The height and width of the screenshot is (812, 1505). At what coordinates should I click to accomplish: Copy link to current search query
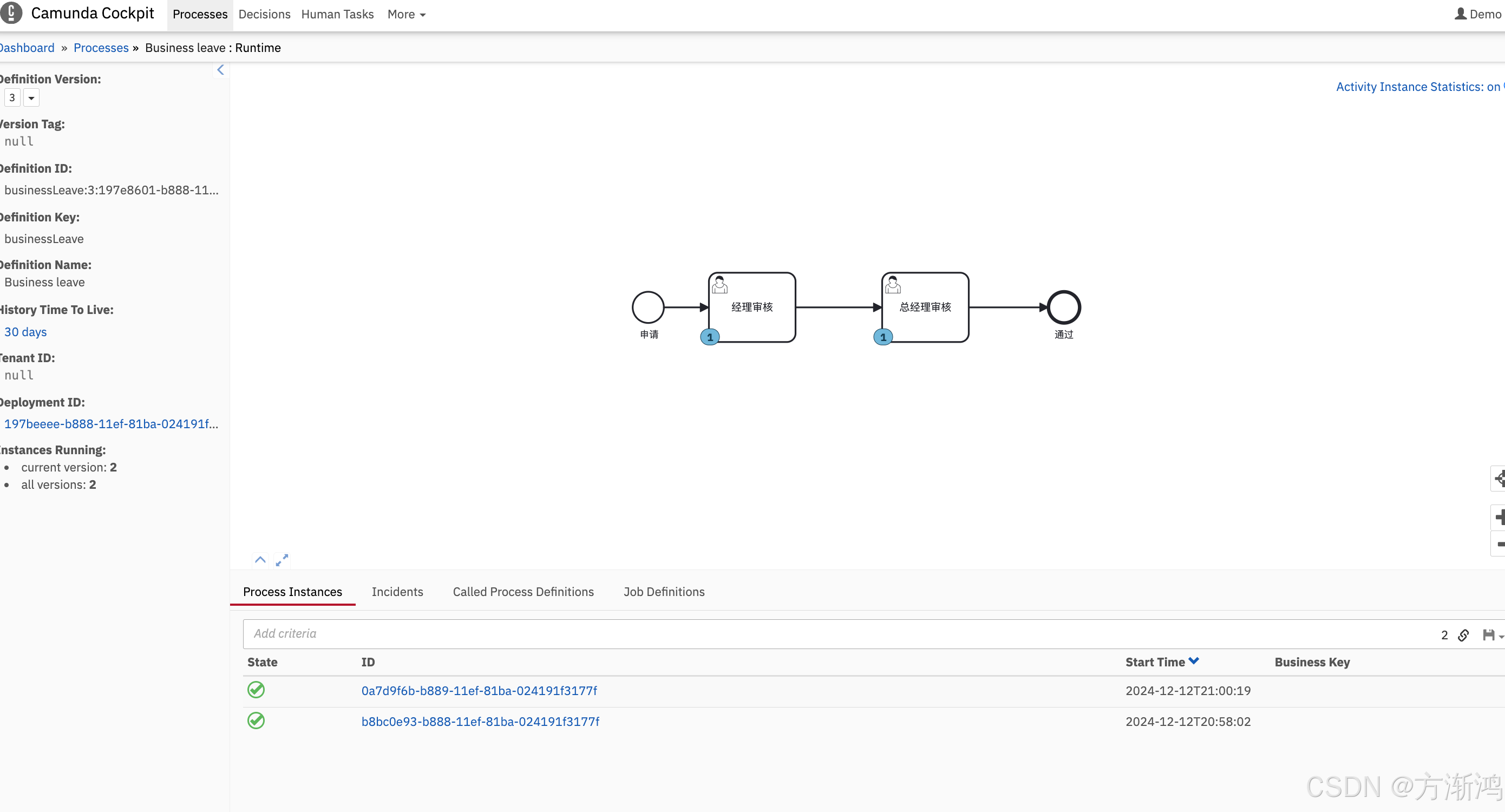[x=1463, y=635]
